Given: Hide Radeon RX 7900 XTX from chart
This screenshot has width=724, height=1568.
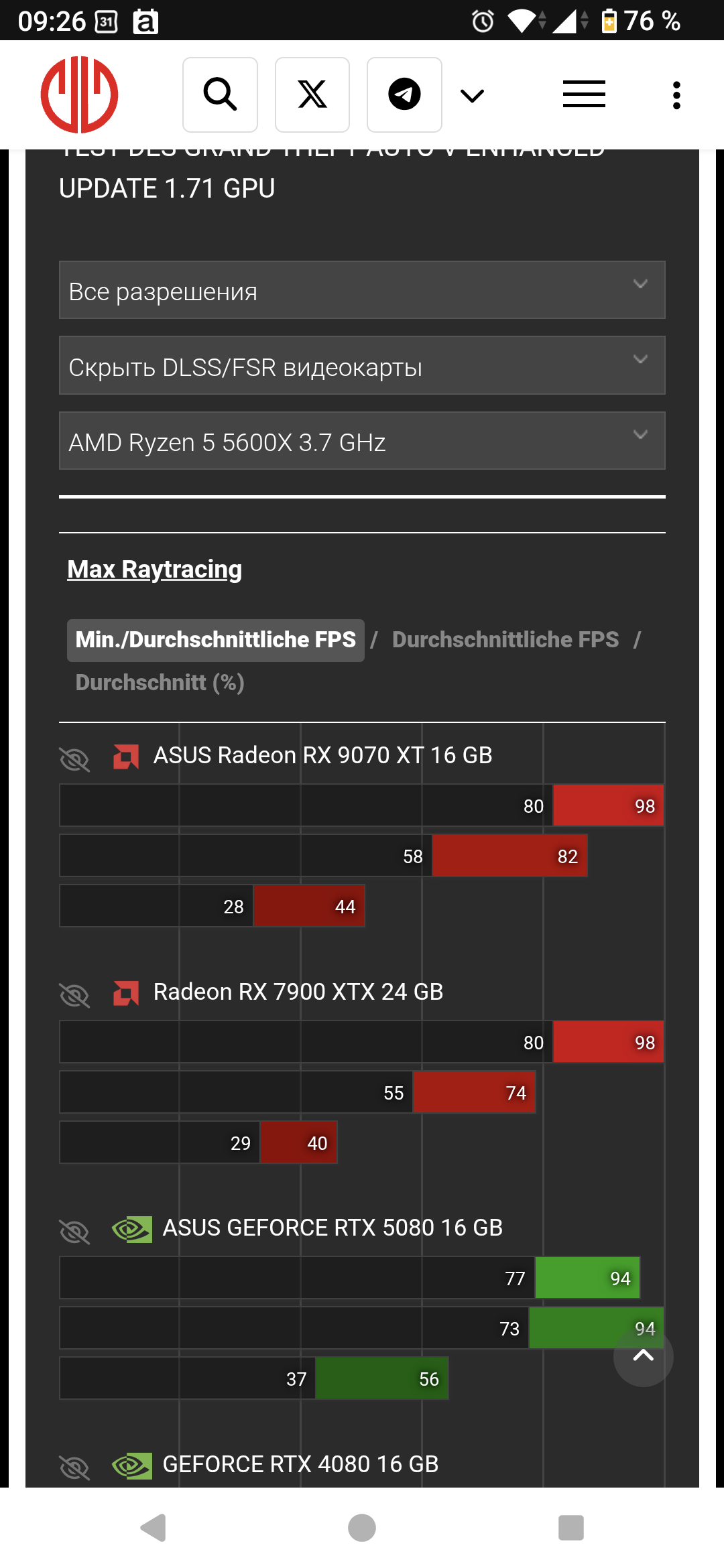Looking at the screenshot, I should (x=74, y=995).
